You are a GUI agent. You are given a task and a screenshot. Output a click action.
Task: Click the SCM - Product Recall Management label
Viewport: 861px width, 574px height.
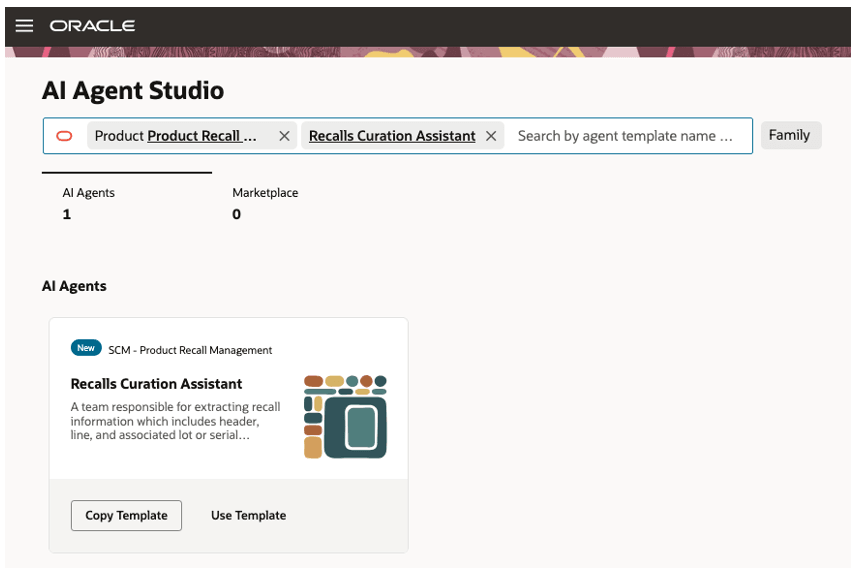point(190,350)
